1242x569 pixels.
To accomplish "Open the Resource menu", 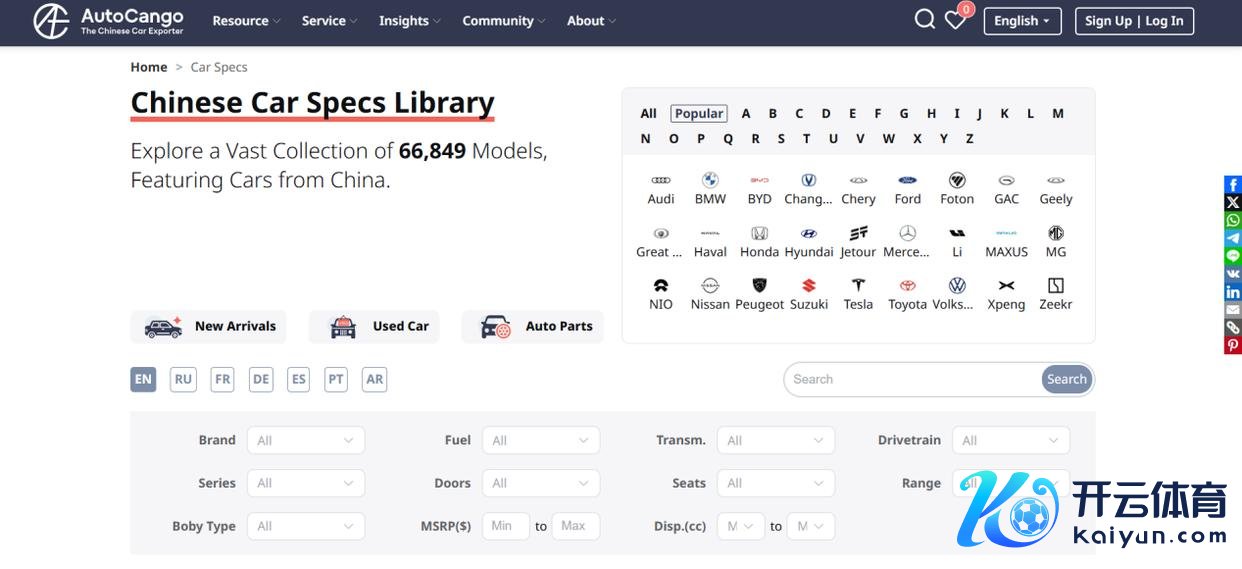I will [x=246, y=21].
